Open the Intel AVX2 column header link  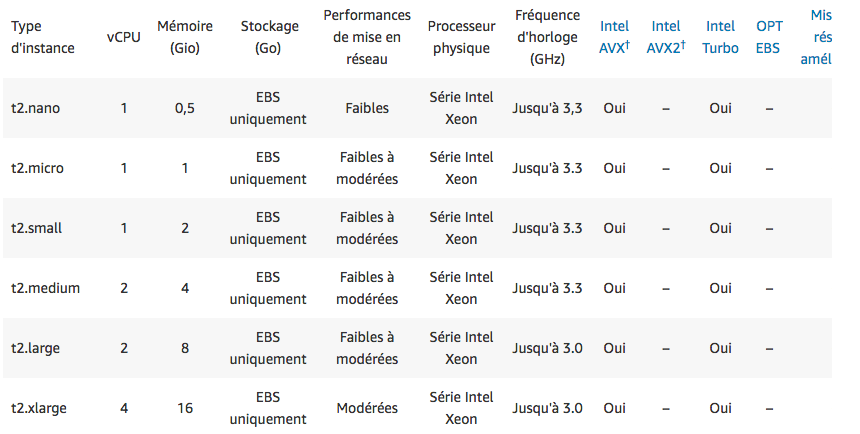pos(665,37)
